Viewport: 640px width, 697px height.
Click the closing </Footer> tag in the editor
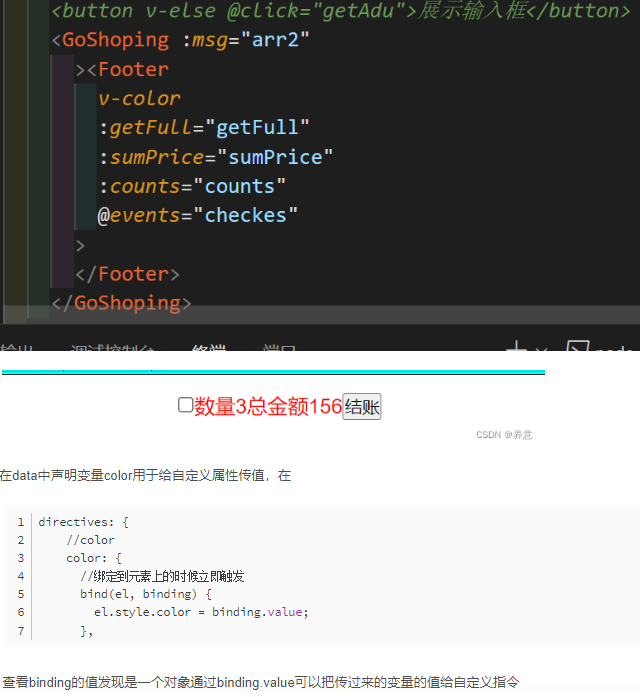127,274
